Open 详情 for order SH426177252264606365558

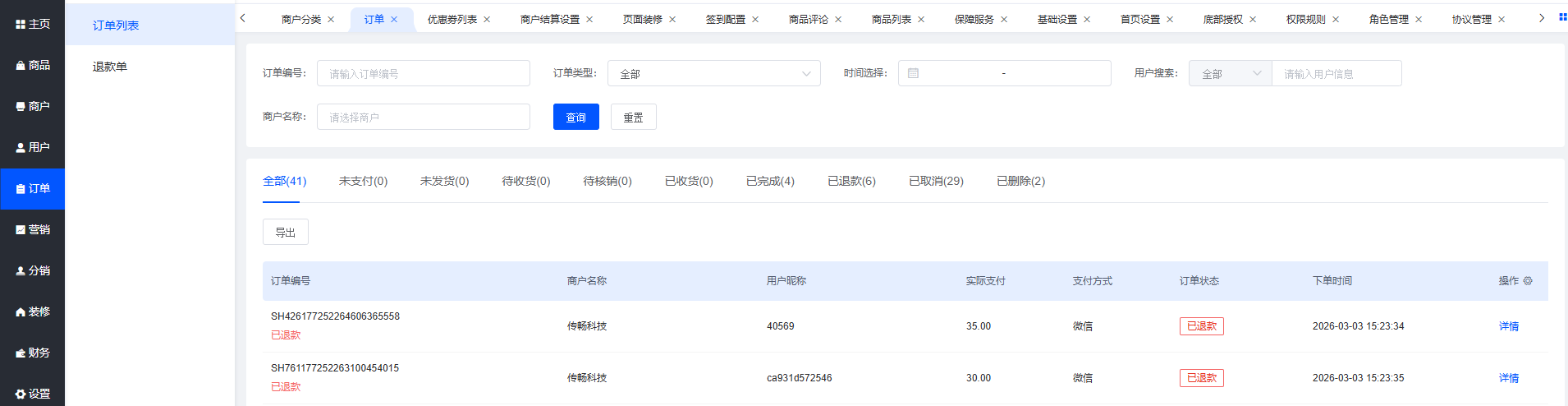[1508, 326]
